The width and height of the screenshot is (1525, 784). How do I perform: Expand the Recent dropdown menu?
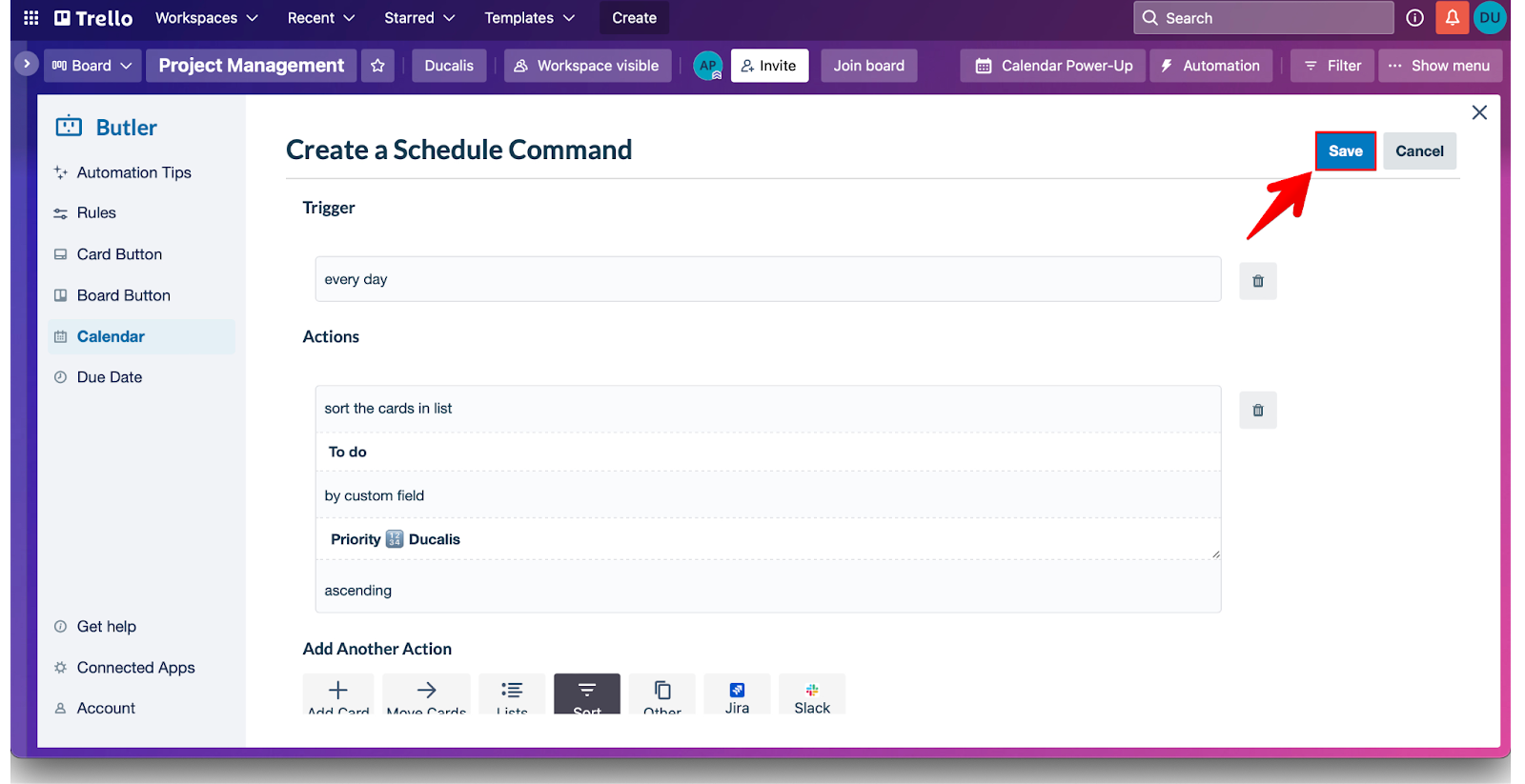point(321,18)
